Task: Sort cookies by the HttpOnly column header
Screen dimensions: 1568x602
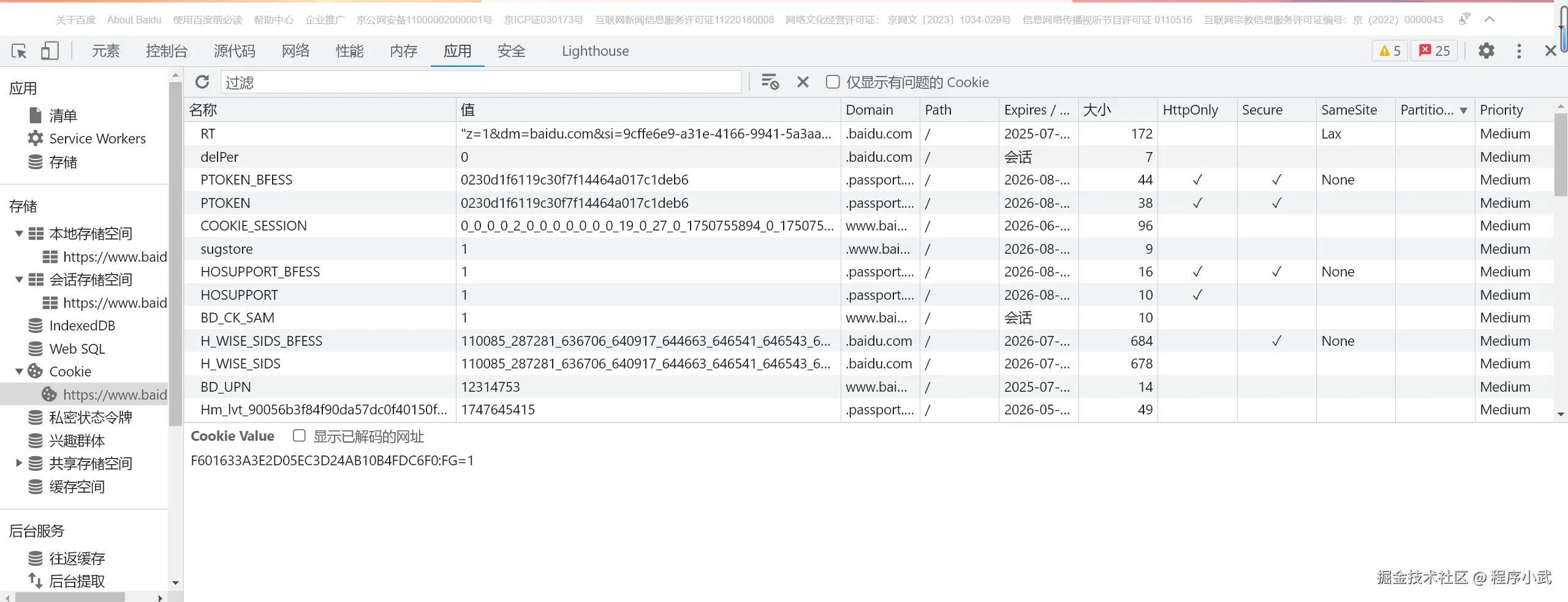Action: (x=1197, y=110)
